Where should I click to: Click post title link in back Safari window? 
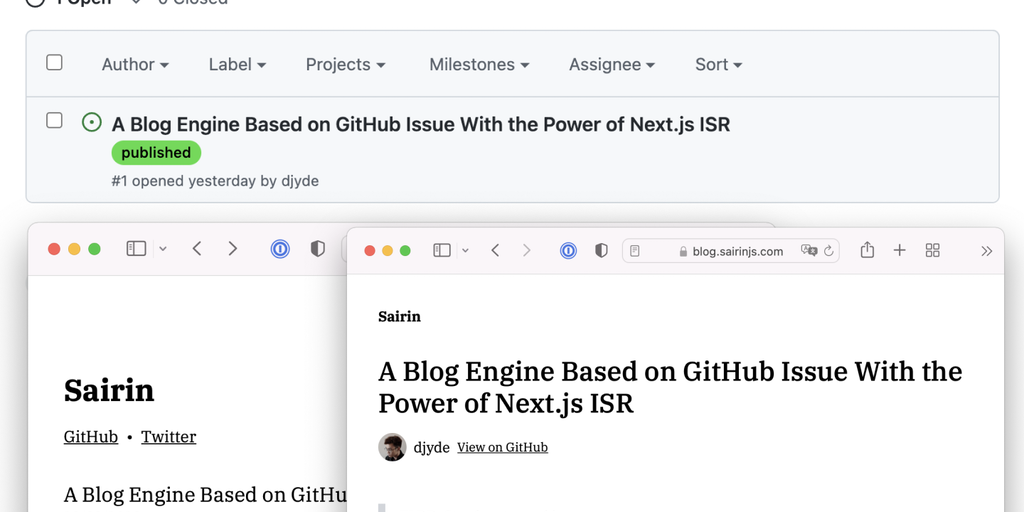[204, 494]
